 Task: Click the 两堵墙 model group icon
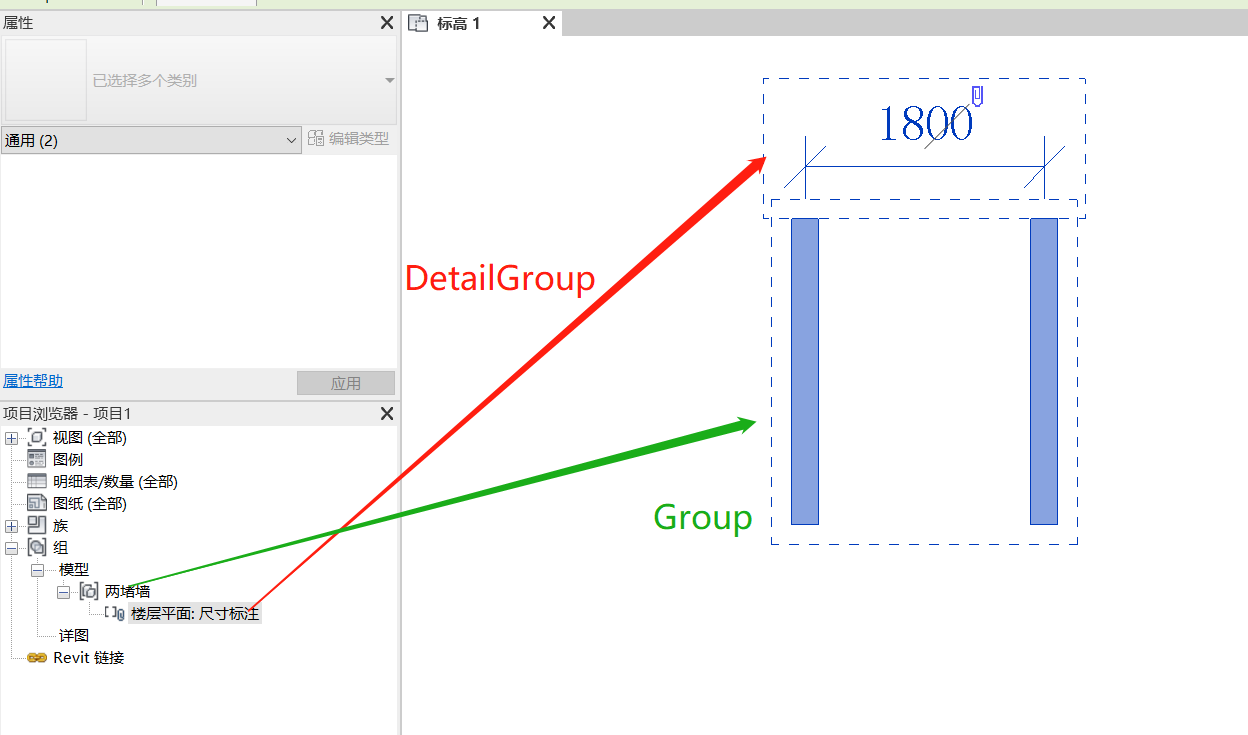(x=89, y=591)
